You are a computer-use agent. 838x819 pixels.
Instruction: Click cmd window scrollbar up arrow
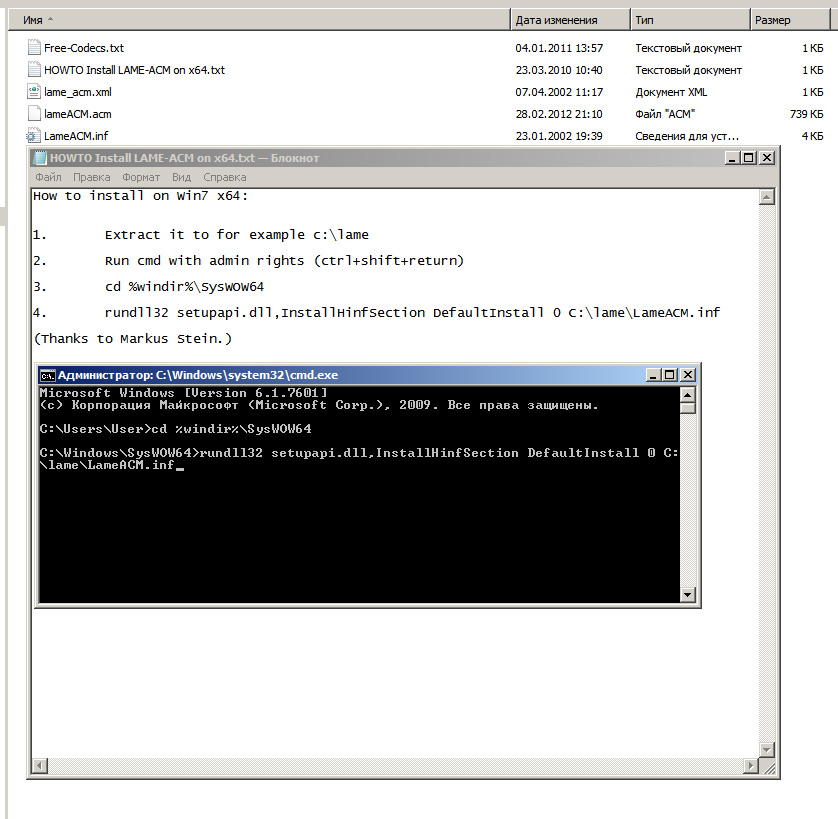(687, 395)
